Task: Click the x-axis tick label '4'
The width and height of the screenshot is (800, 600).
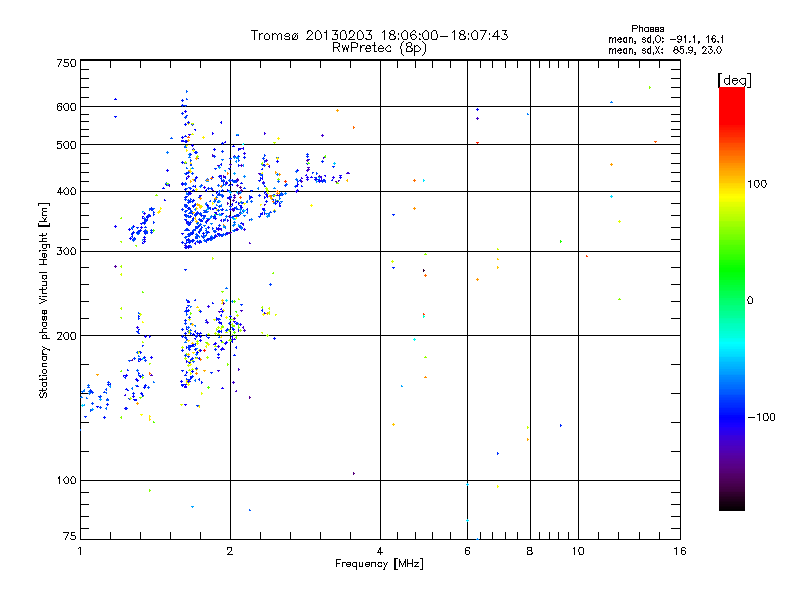Action: click(380, 551)
